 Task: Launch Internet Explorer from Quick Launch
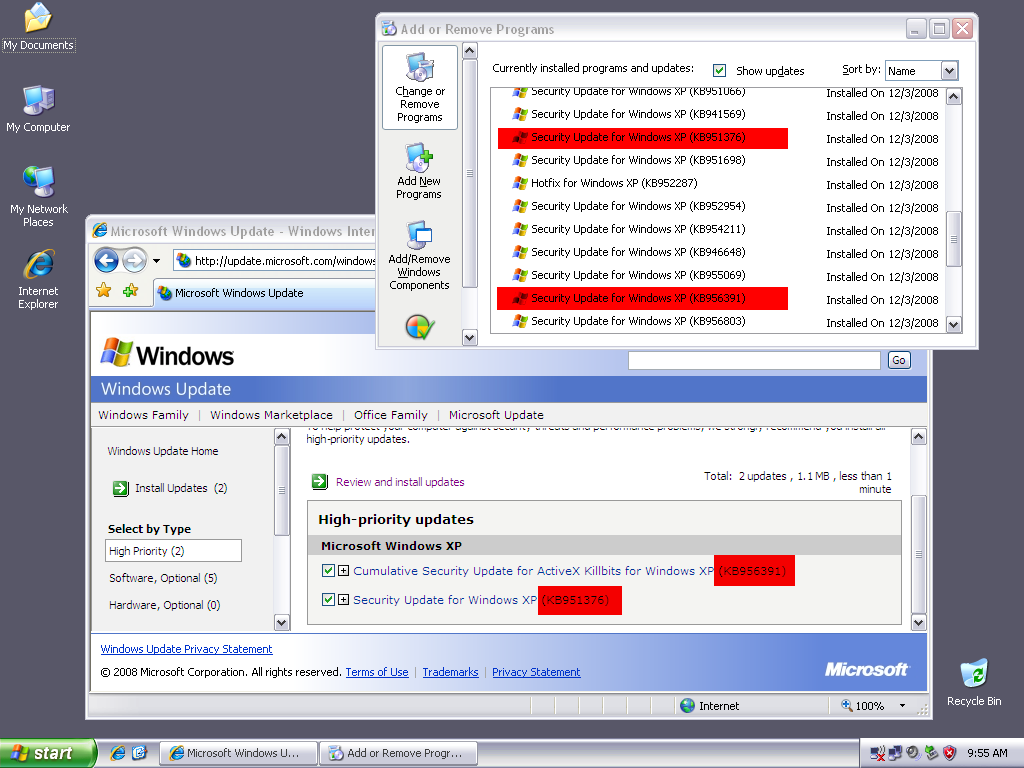point(118,753)
